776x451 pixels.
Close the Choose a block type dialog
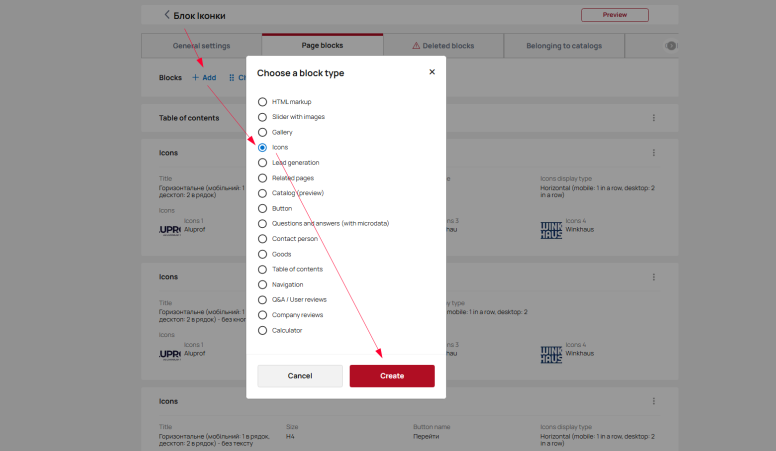pos(432,72)
